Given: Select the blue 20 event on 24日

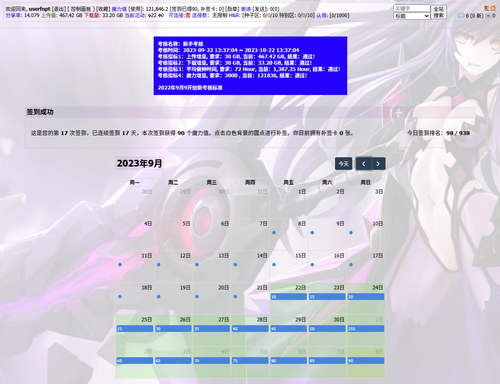Looking at the screenshot, I should (x=366, y=297).
